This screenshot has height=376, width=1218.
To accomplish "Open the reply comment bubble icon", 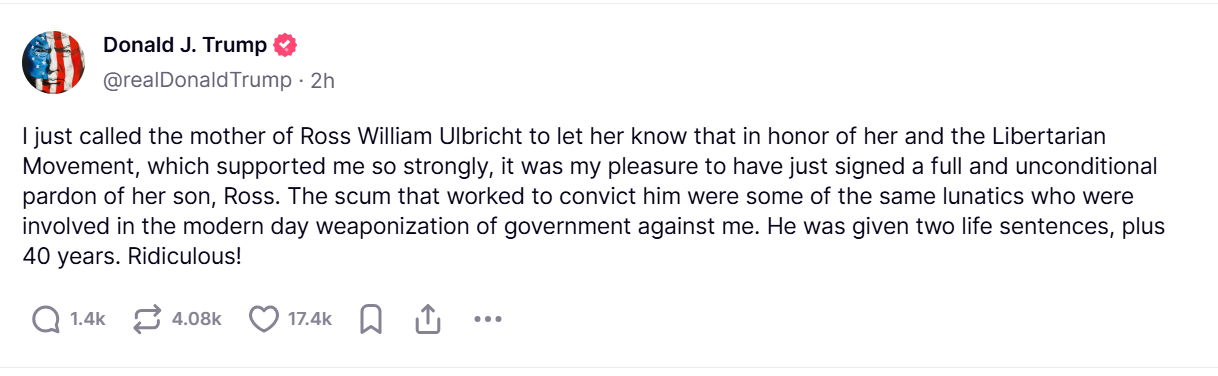I will tap(46, 319).
